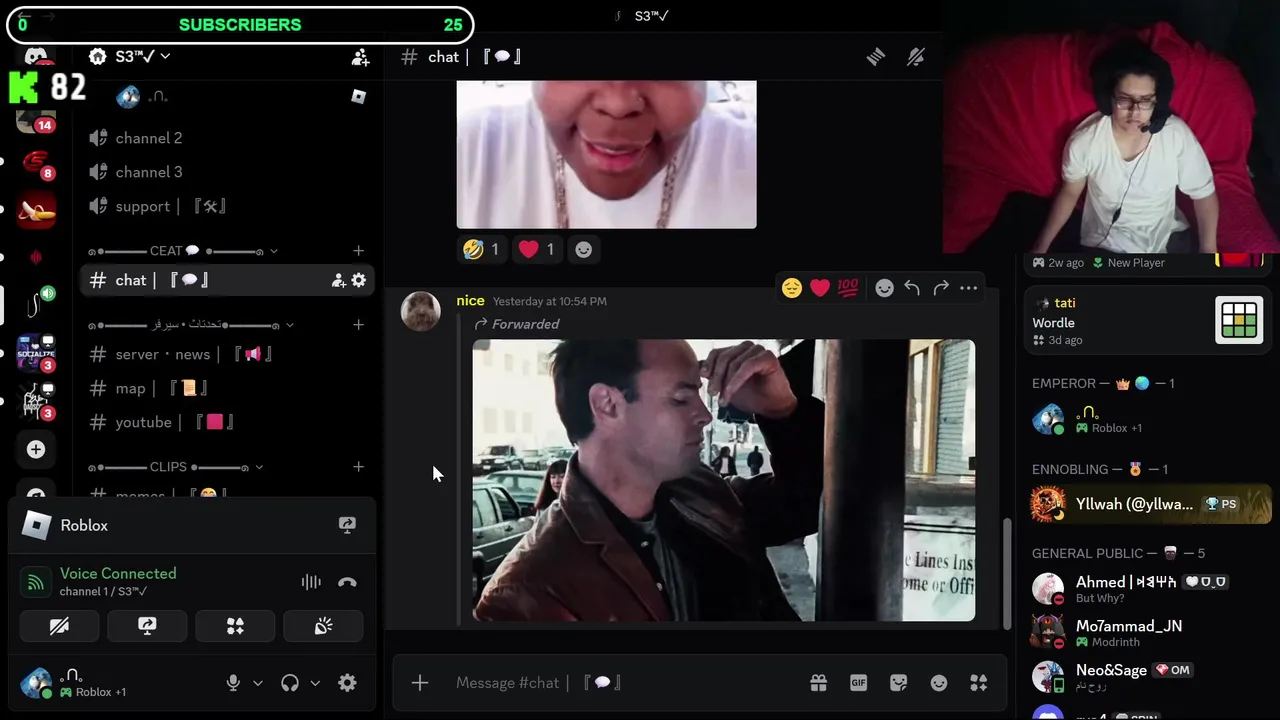Collapse the Arabic-named category chevron
The height and width of the screenshot is (720, 1280).
point(289,325)
